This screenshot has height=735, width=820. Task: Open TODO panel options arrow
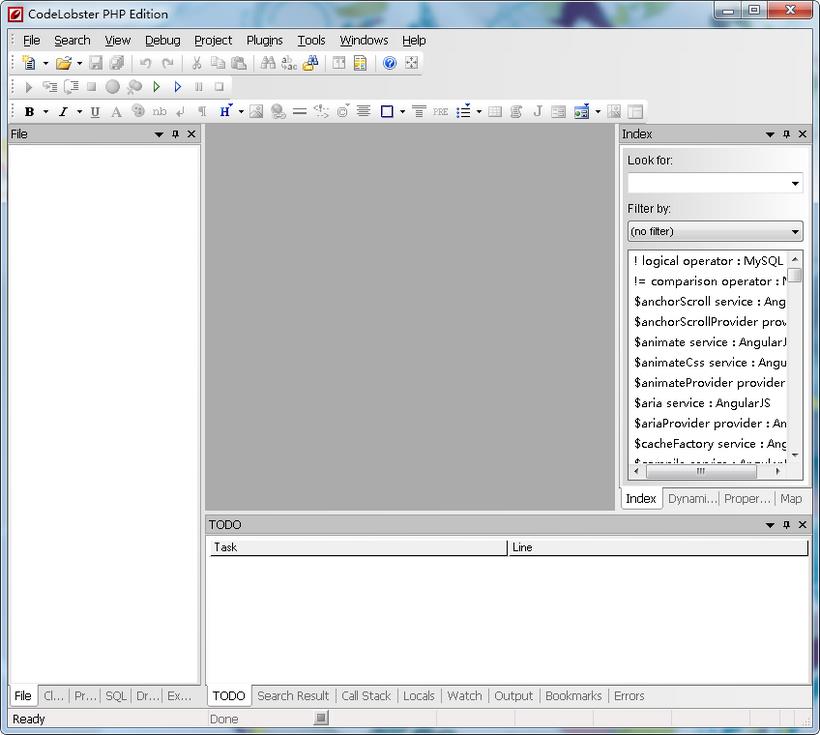click(x=770, y=525)
